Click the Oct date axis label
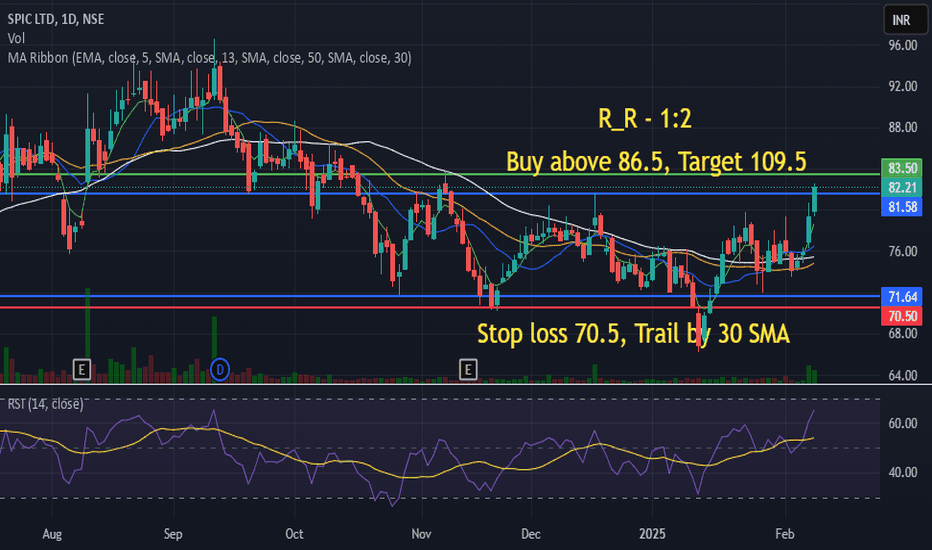Viewport: 932px width, 550px height. pos(294,534)
